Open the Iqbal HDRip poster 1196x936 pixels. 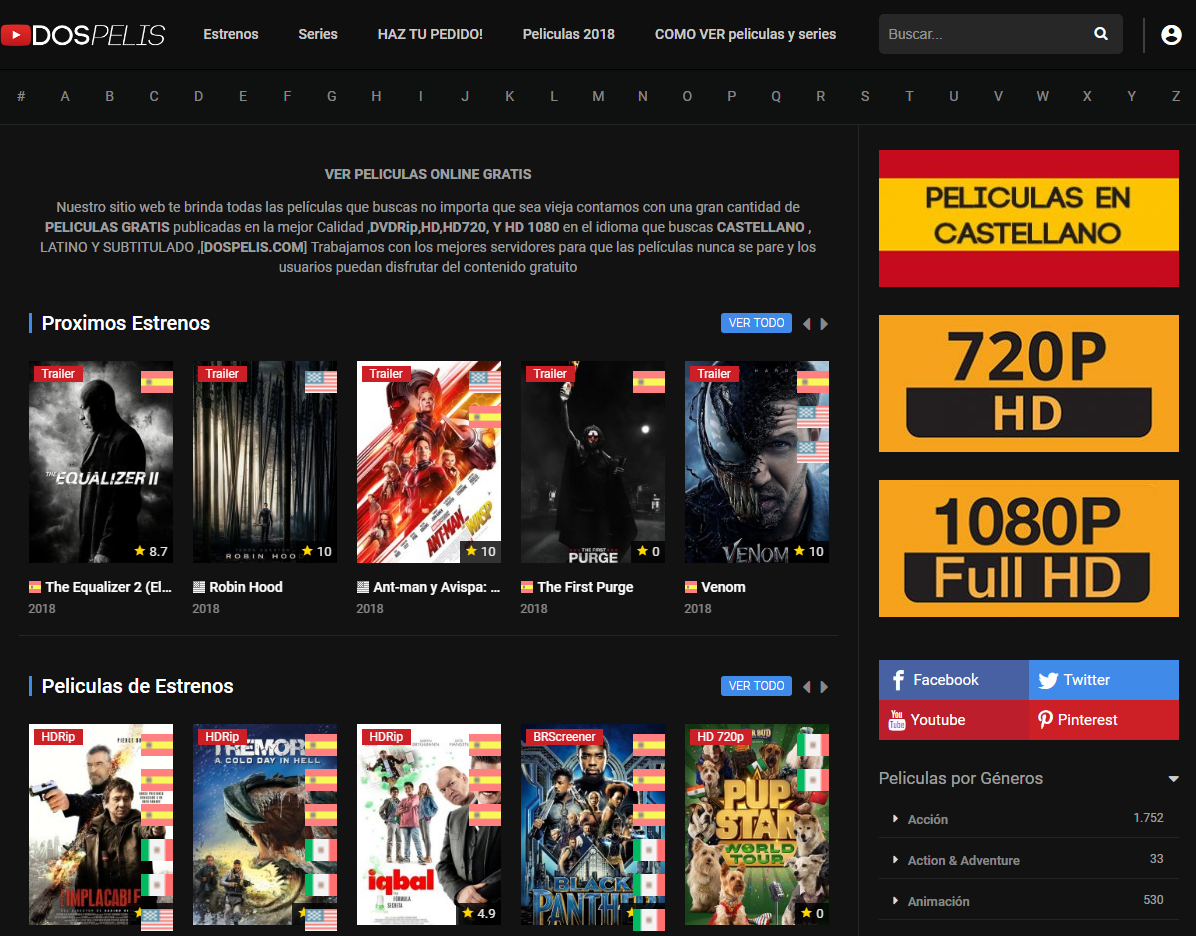[x=429, y=825]
